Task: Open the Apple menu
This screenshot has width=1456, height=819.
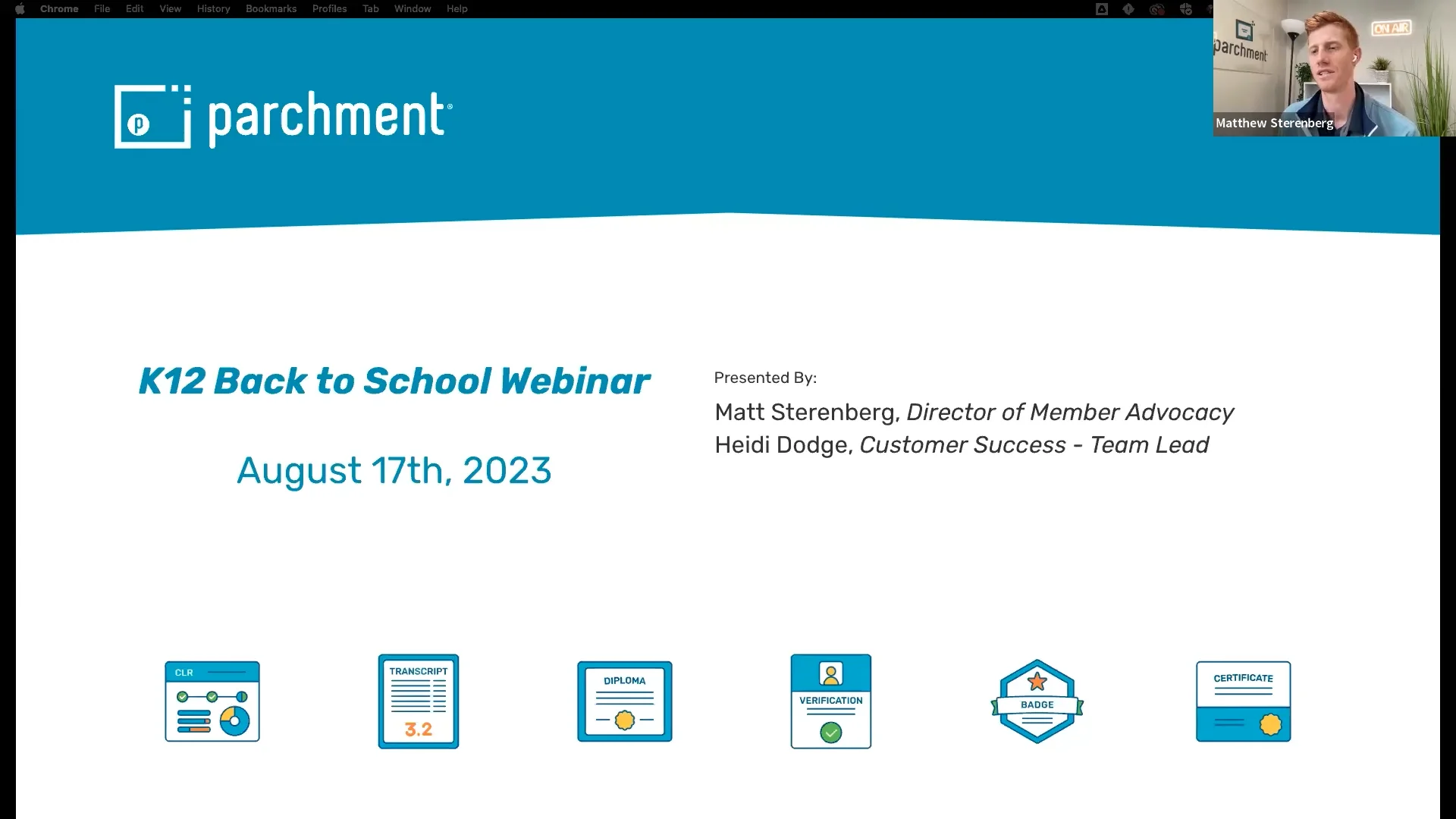Action: 20,8
